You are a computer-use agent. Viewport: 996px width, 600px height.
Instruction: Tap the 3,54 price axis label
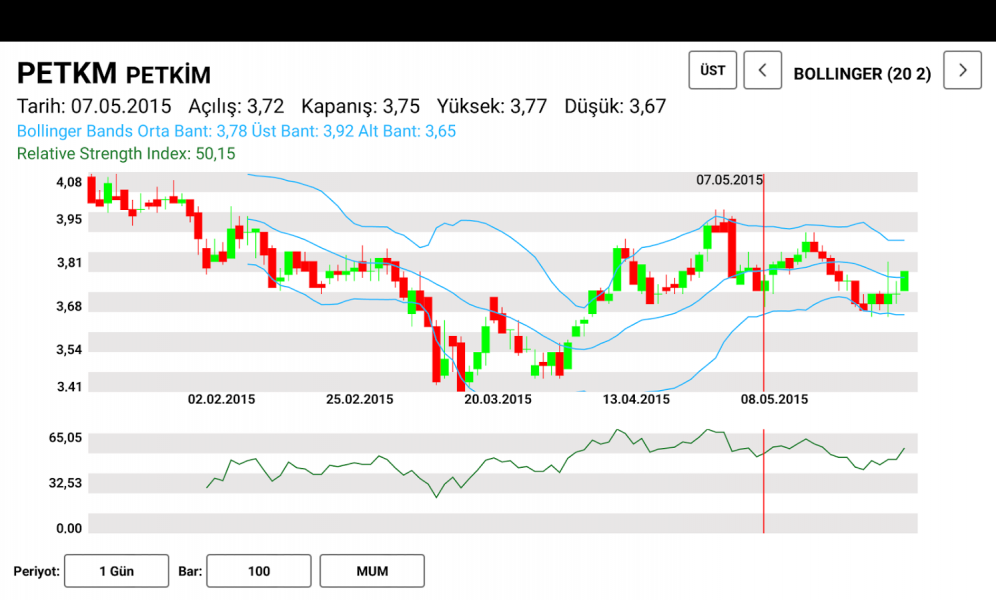pos(69,350)
